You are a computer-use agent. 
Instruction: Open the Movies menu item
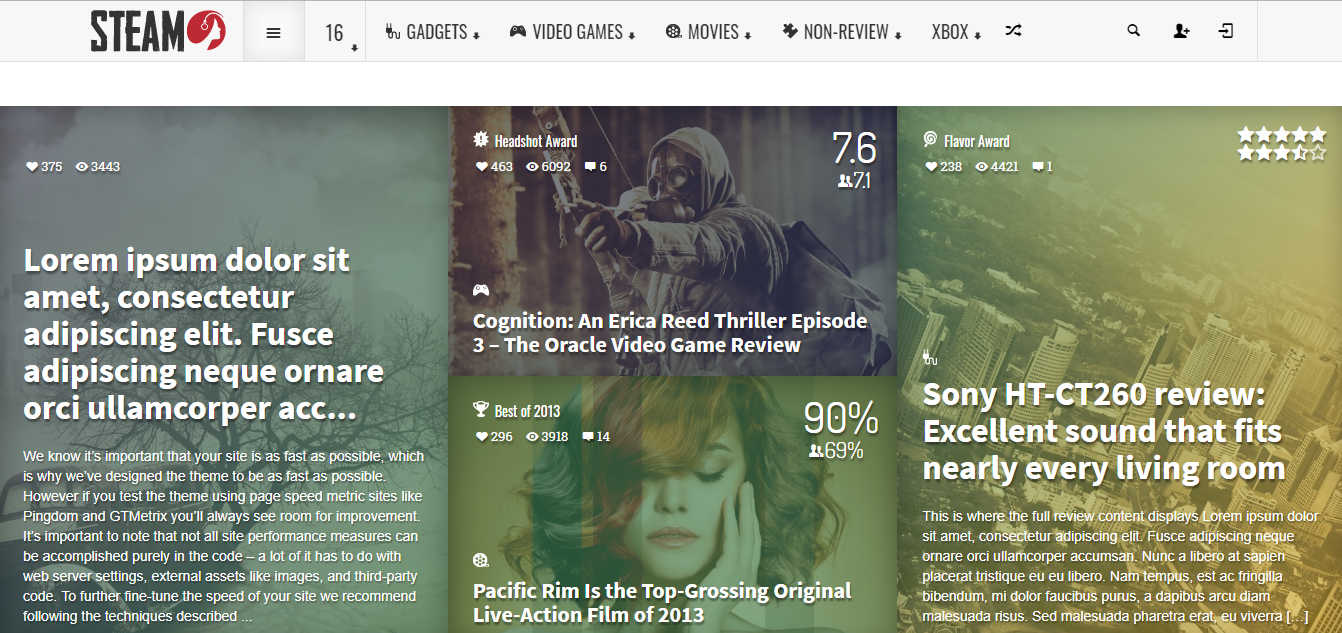708,32
